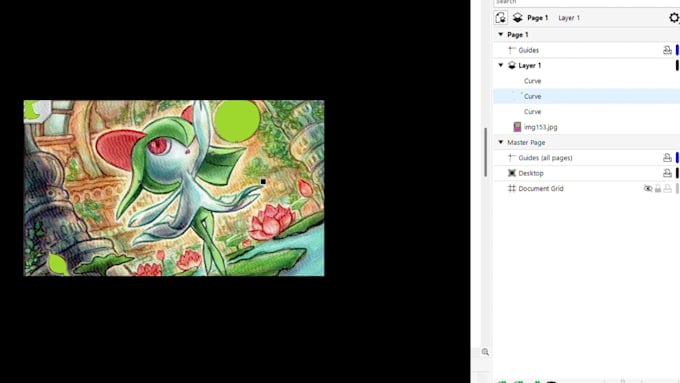Select the Guides layer under Page 1
Screen dimensions: 680x383
click(586, 50)
